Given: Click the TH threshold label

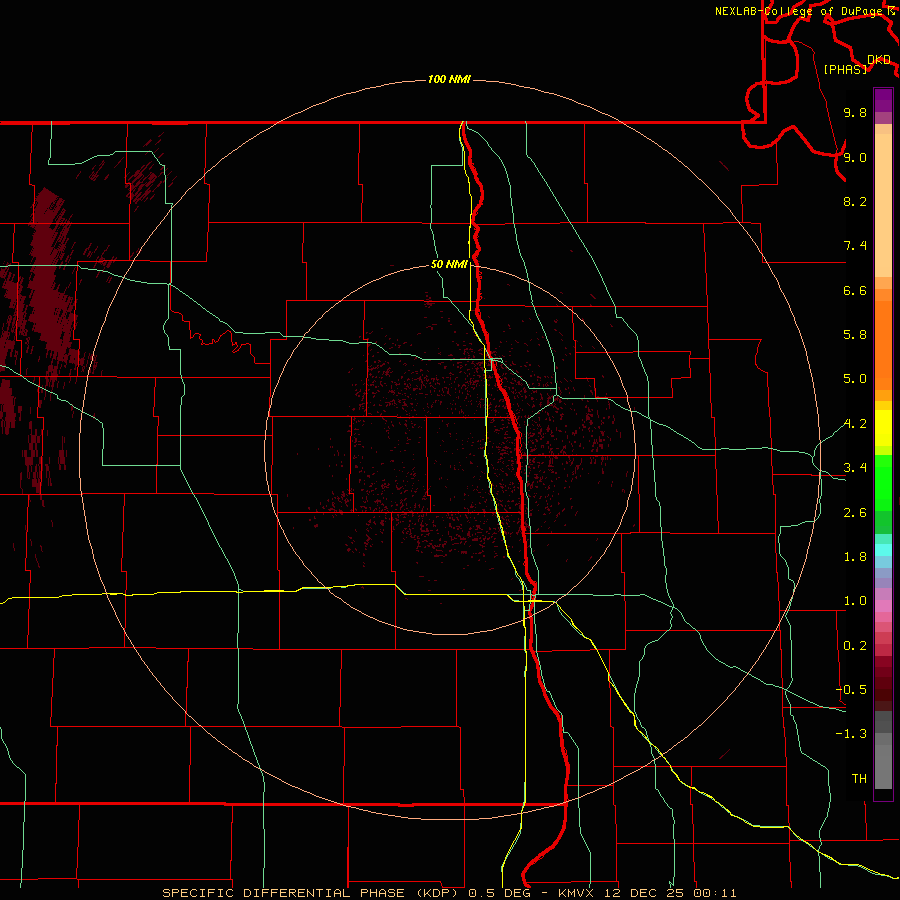Looking at the screenshot, I should pyautogui.click(x=859, y=779).
